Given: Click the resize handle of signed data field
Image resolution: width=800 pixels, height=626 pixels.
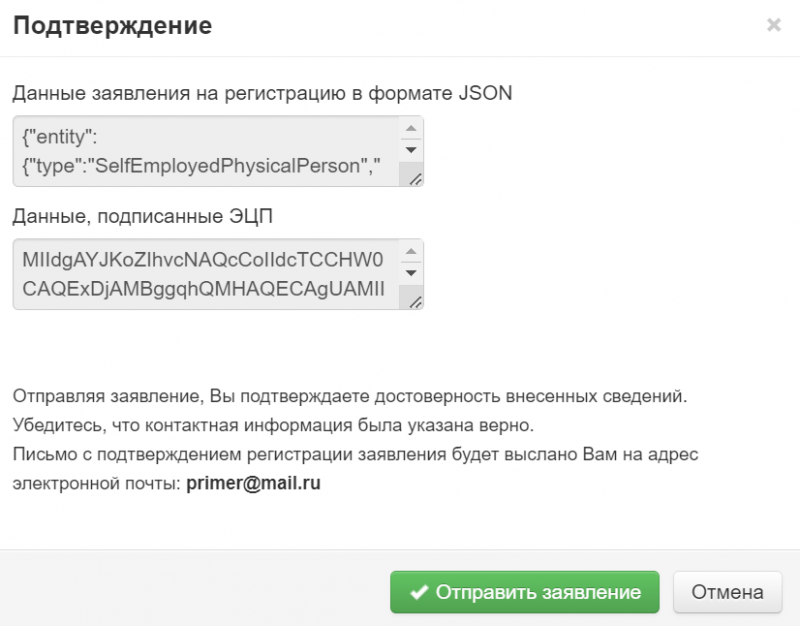Looking at the screenshot, I should click(414, 301).
